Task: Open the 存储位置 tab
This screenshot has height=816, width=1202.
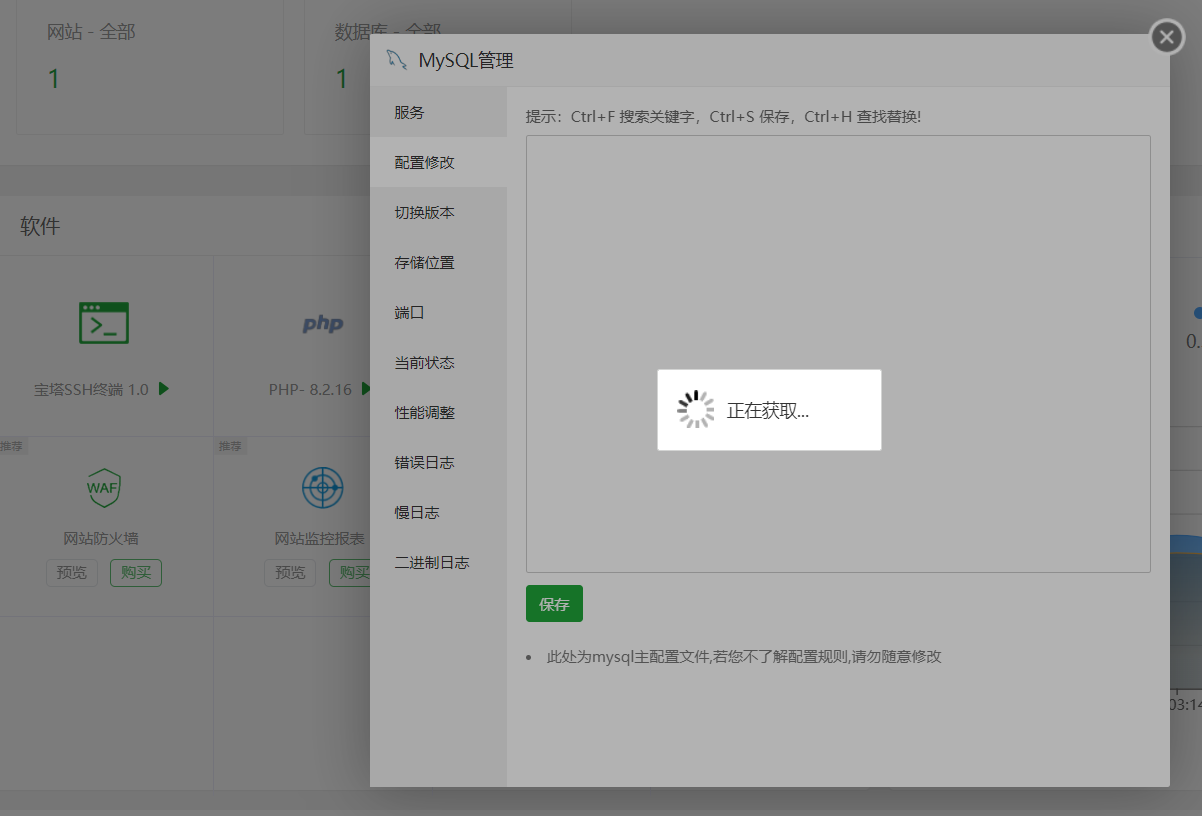Action: 438,263
